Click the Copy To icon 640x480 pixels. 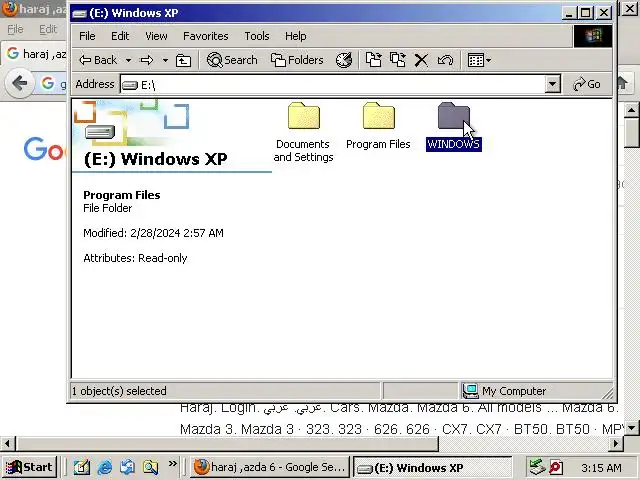coord(398,60)
